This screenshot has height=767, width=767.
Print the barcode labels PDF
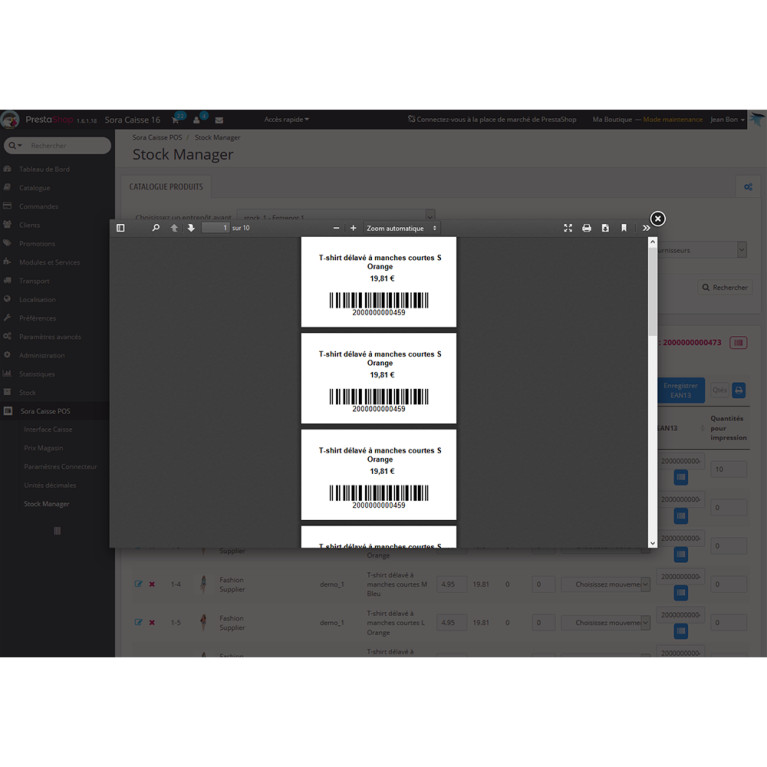[587, 228]
